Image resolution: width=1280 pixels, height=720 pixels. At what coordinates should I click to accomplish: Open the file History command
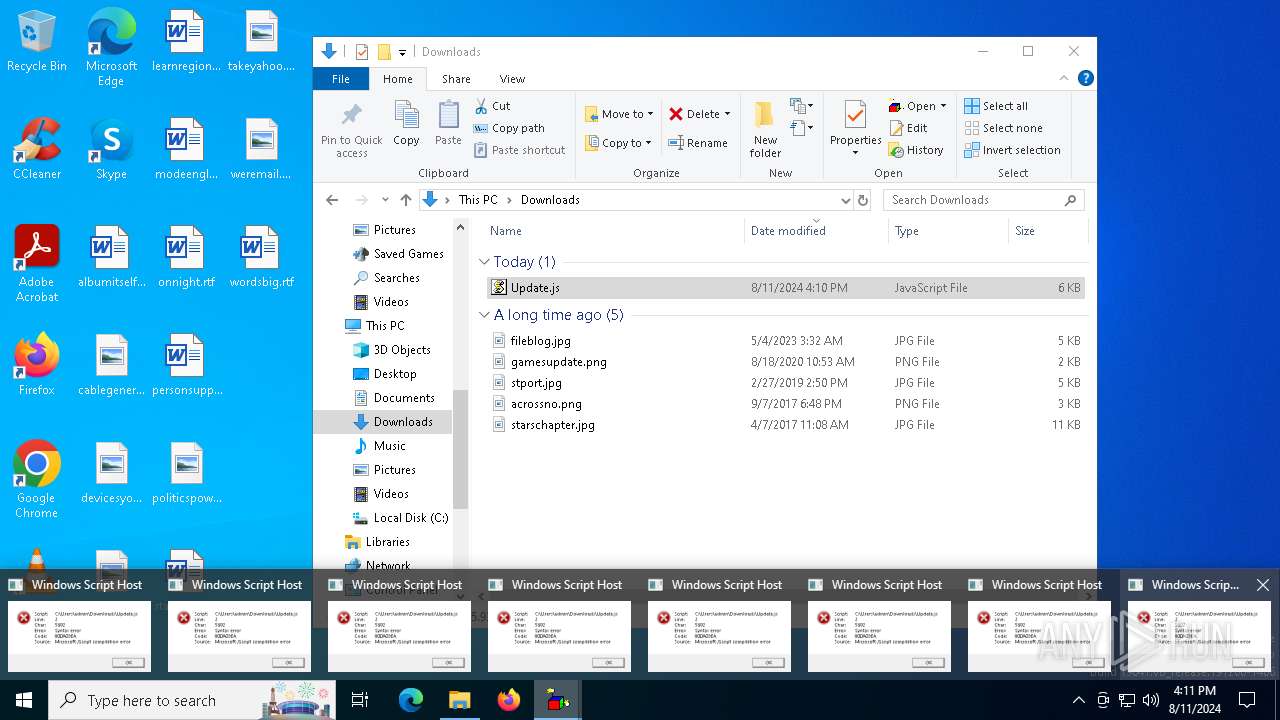click(915, 150)
